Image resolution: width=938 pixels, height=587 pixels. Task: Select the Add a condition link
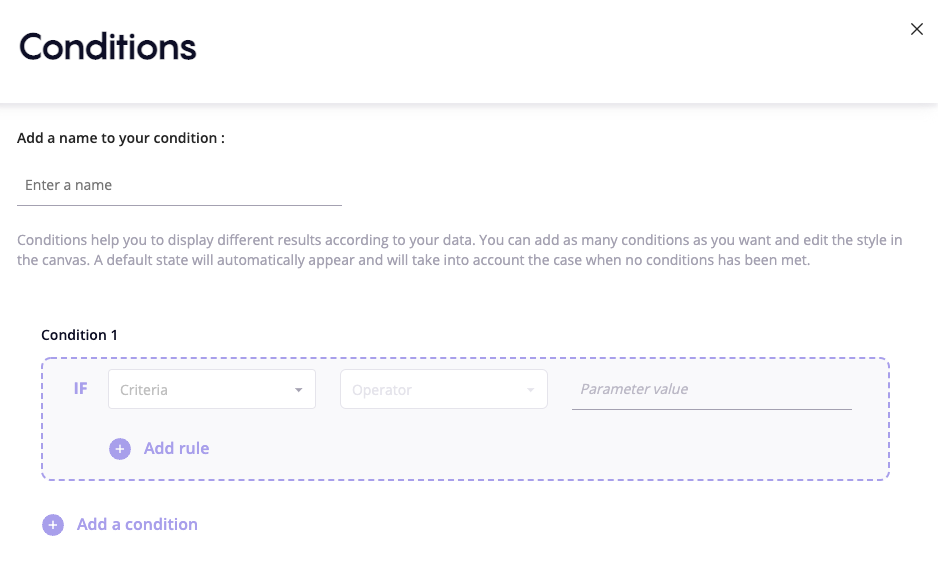137,525
